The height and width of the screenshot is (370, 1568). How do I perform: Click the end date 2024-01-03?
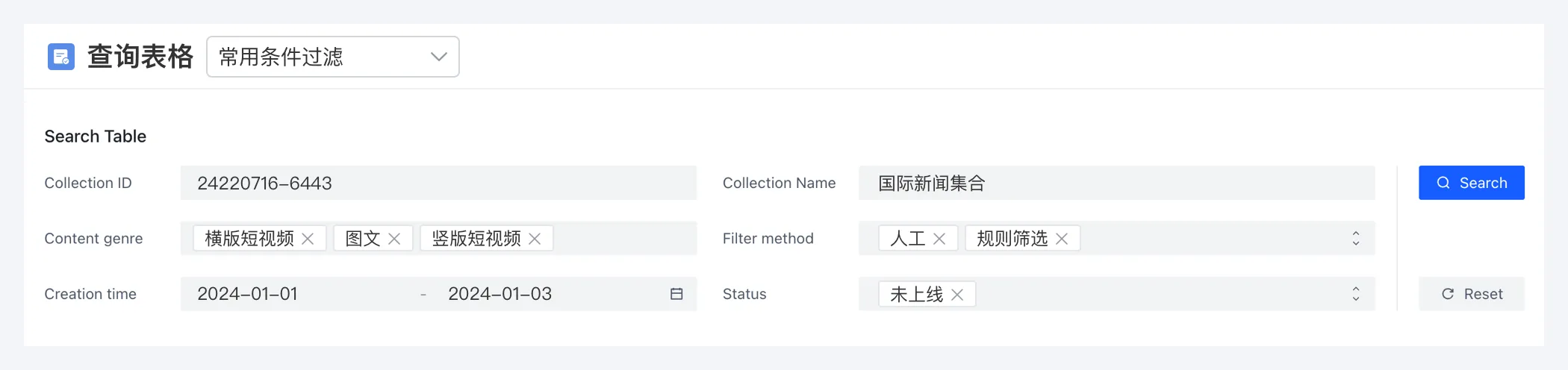tap(500, 294)
